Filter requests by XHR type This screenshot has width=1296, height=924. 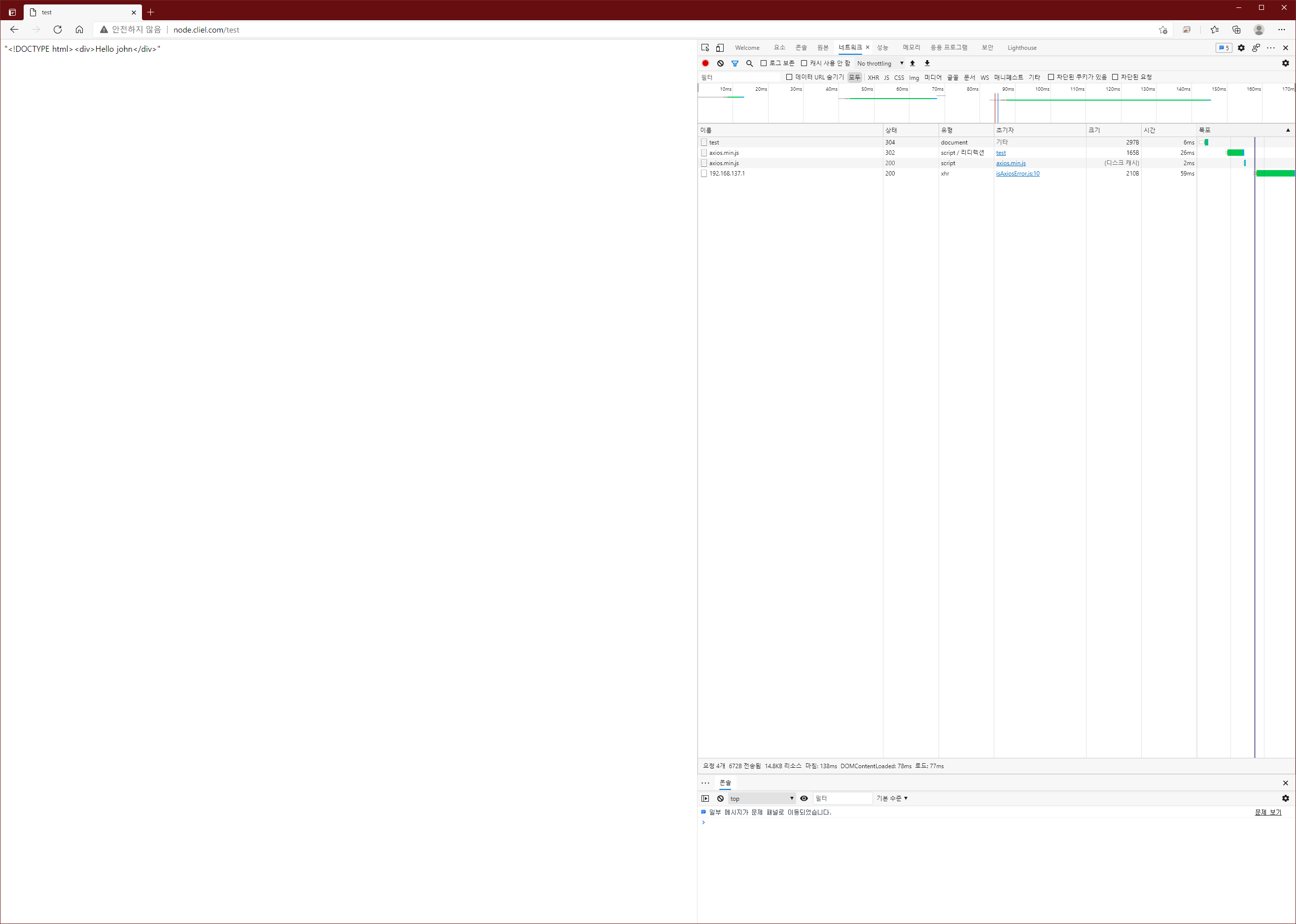click(x=874, y=77)
